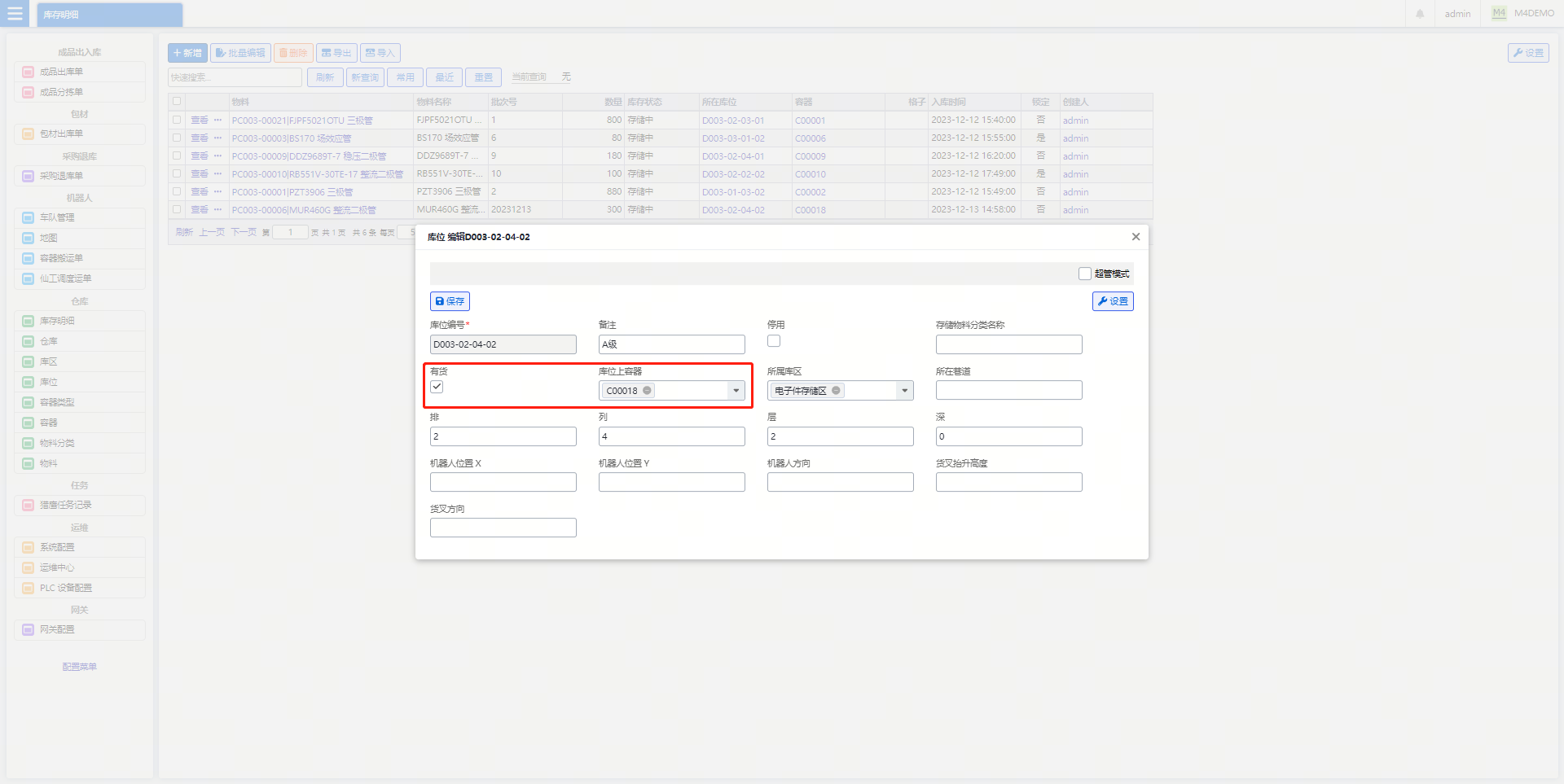Open more actions for PC003-00010 row

pyautogui.click(x=217, y=173)
